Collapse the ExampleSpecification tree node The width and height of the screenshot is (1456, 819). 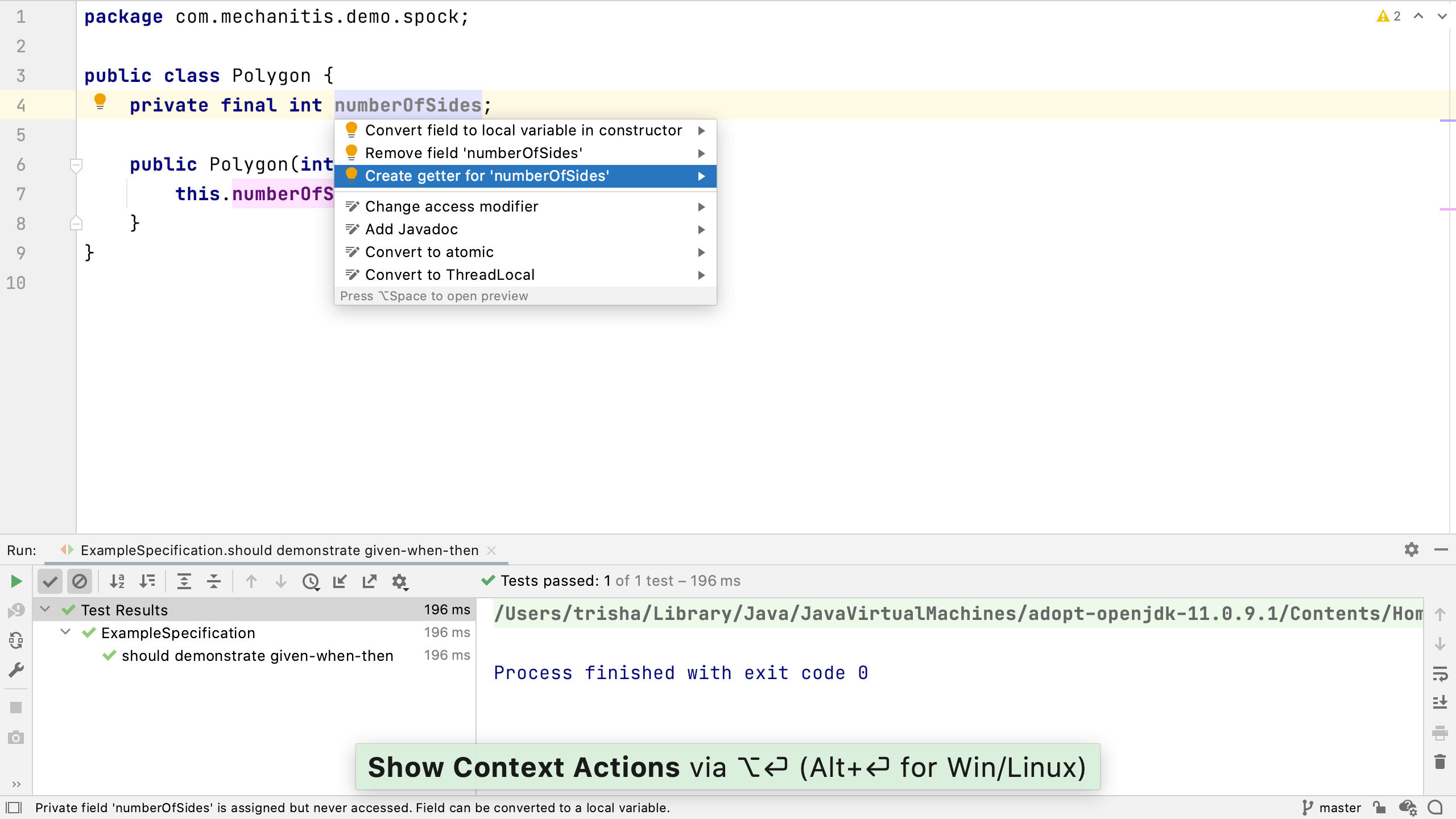(x=66, y=632)
